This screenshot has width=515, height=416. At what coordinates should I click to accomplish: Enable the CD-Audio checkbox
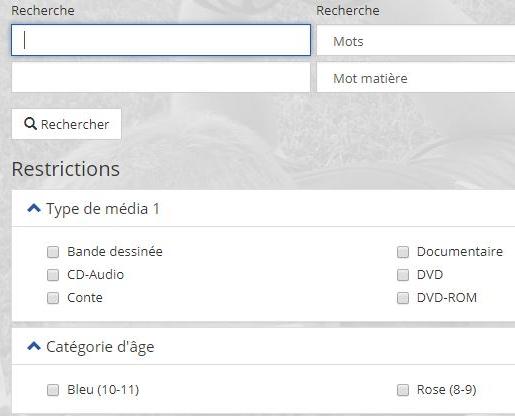point(53,275)
